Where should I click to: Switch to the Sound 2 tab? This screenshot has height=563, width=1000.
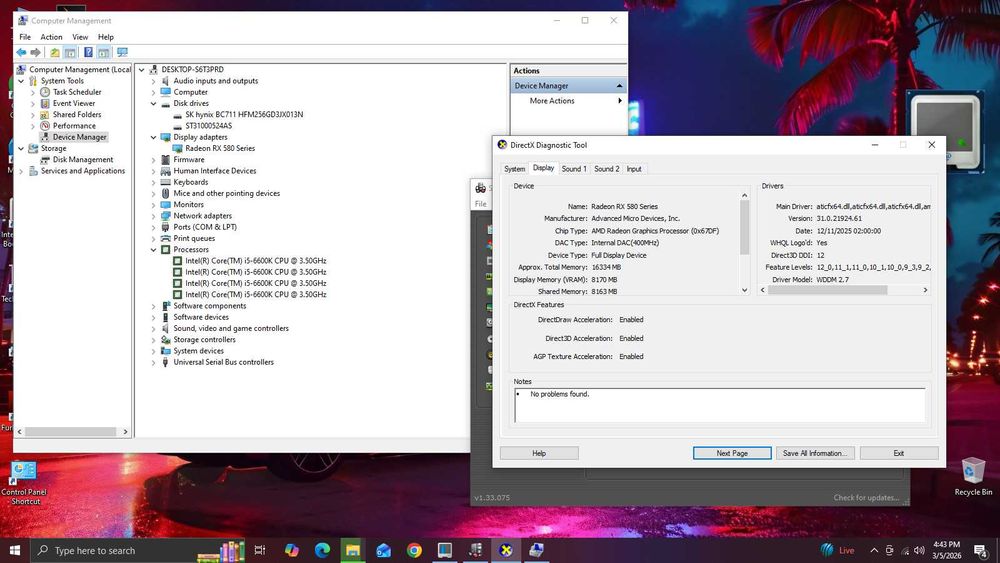tap(607, 169)
